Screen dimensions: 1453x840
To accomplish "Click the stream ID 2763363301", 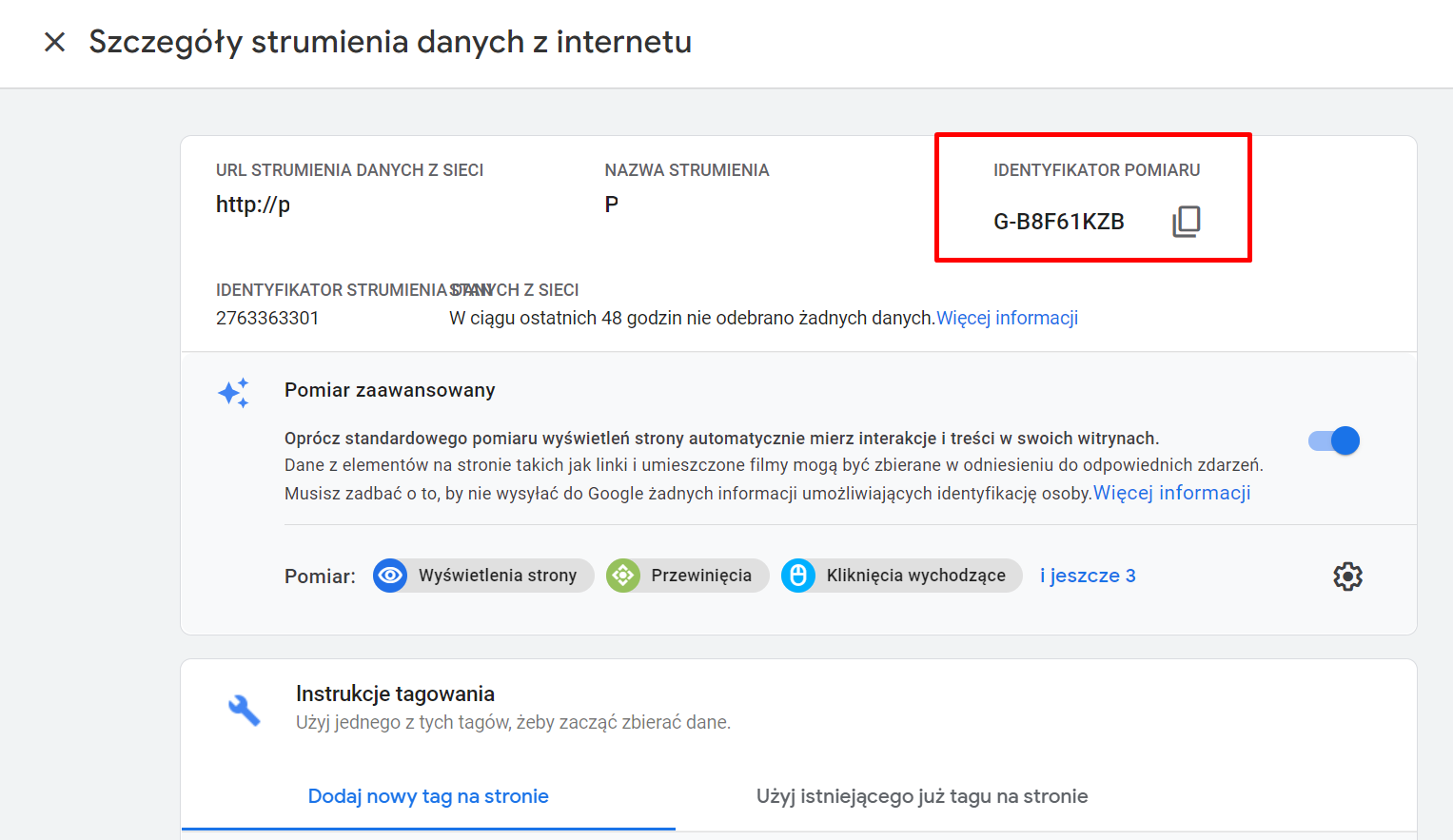I will [267, 318].
